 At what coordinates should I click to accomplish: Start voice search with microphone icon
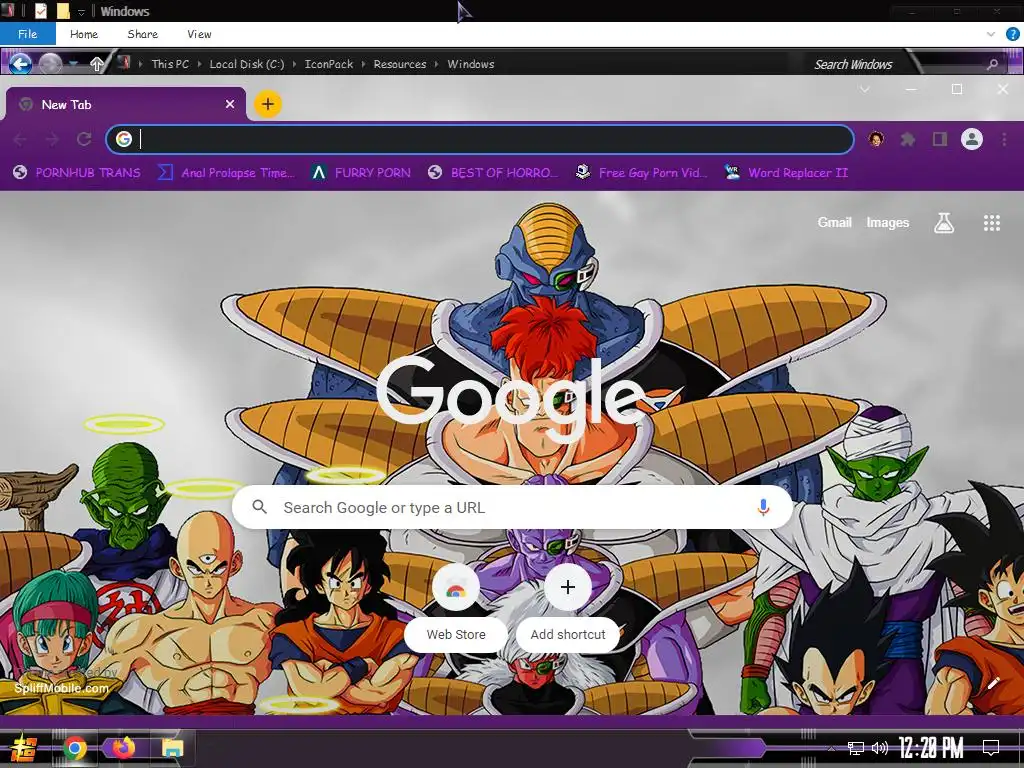click(x=763, y=507)
